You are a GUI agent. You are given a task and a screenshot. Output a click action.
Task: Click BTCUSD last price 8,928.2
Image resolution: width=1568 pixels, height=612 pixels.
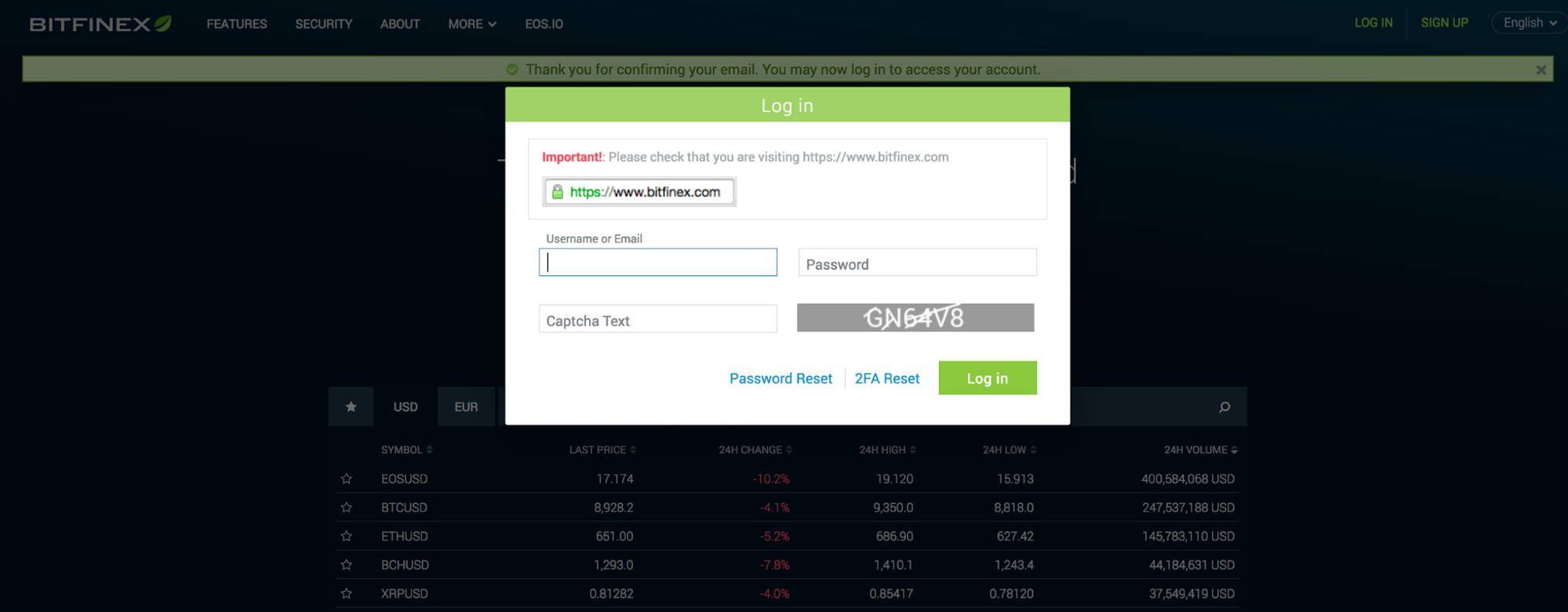coord(613,508)
